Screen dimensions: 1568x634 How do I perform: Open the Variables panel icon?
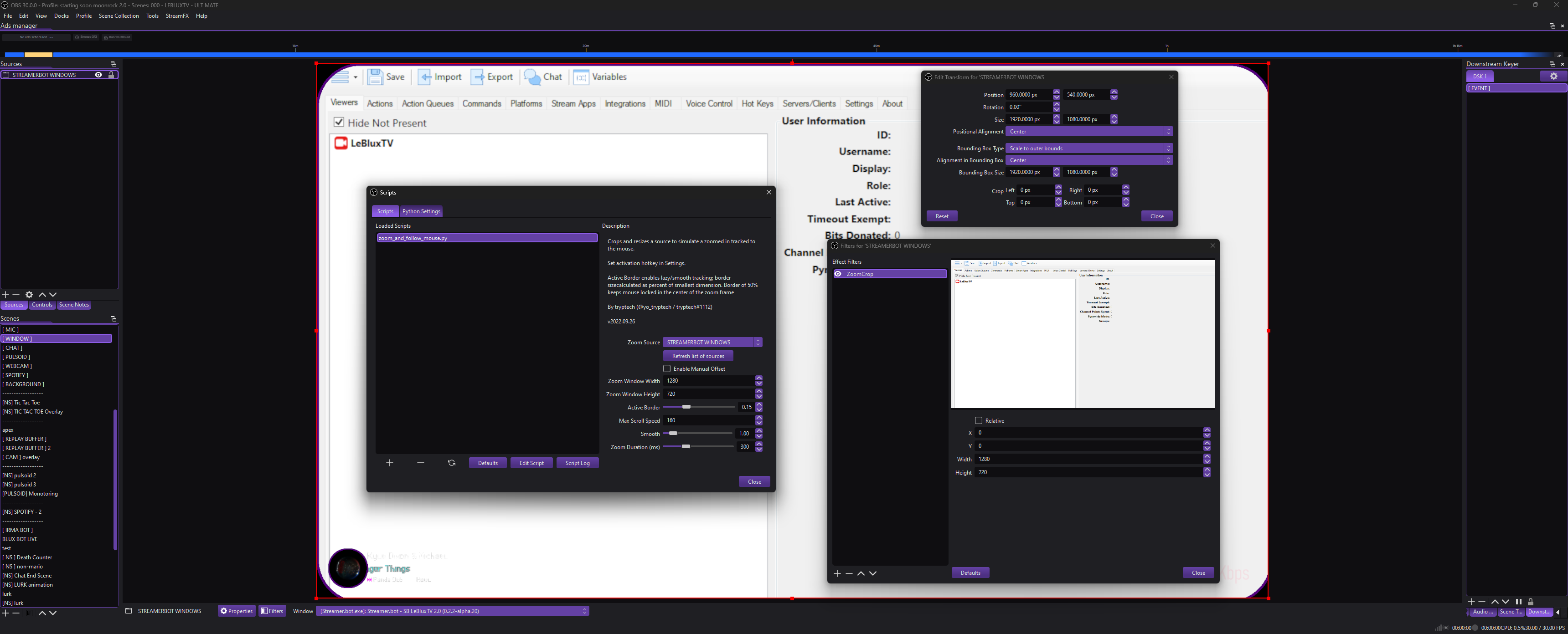[x=581, y=77]
